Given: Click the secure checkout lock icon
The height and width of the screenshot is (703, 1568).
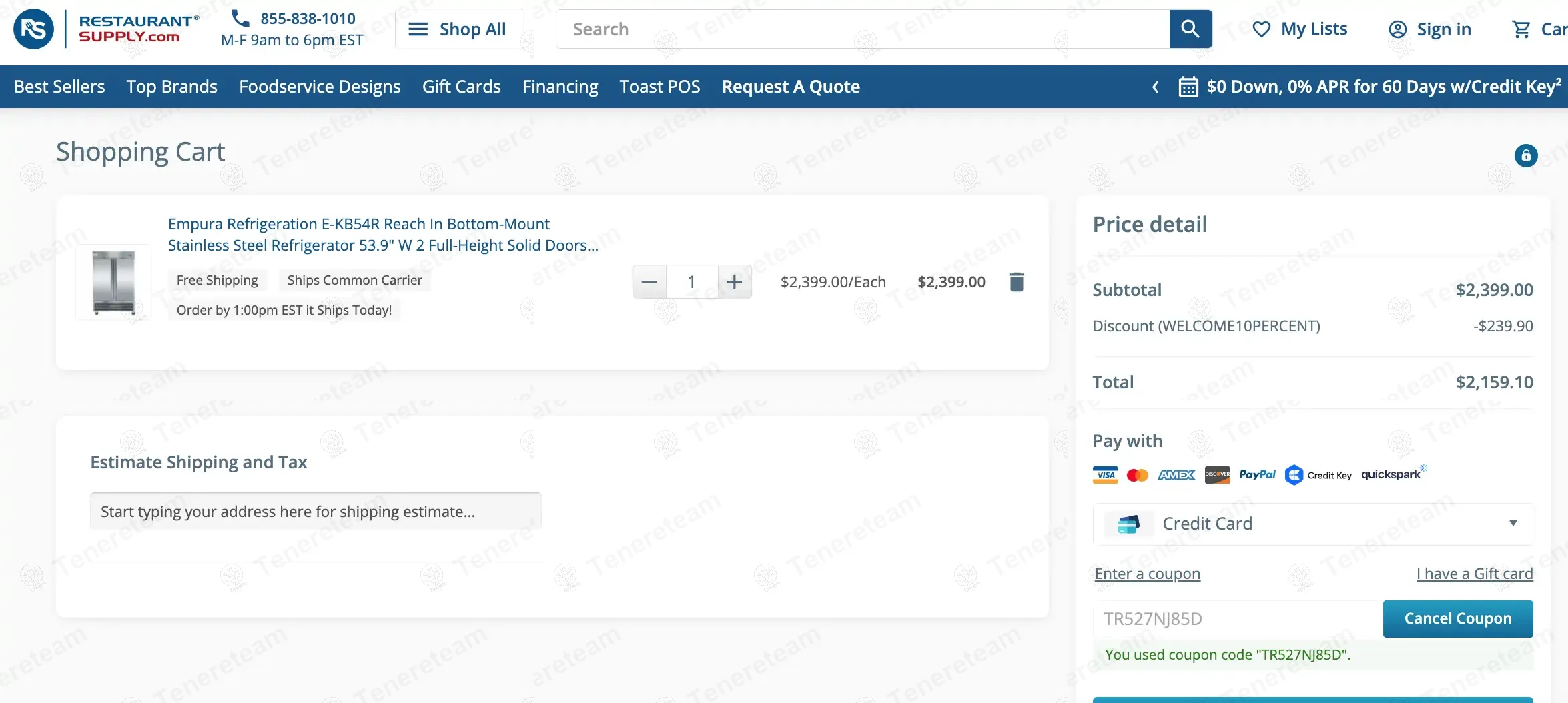Looking at the screenshot, I should (x=1525, y=155).
